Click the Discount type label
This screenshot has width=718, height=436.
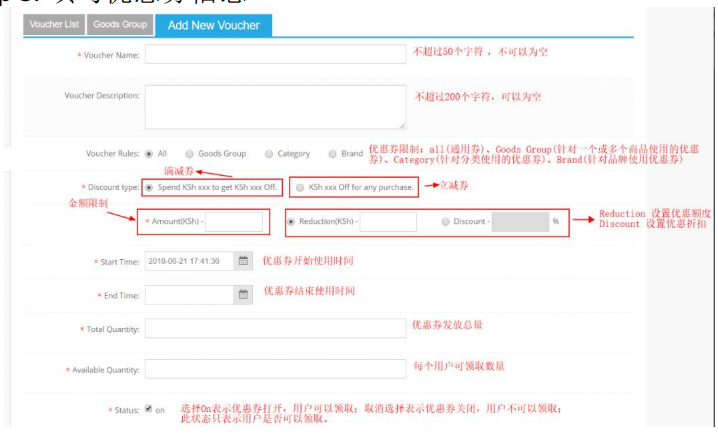tap(114, 187)
